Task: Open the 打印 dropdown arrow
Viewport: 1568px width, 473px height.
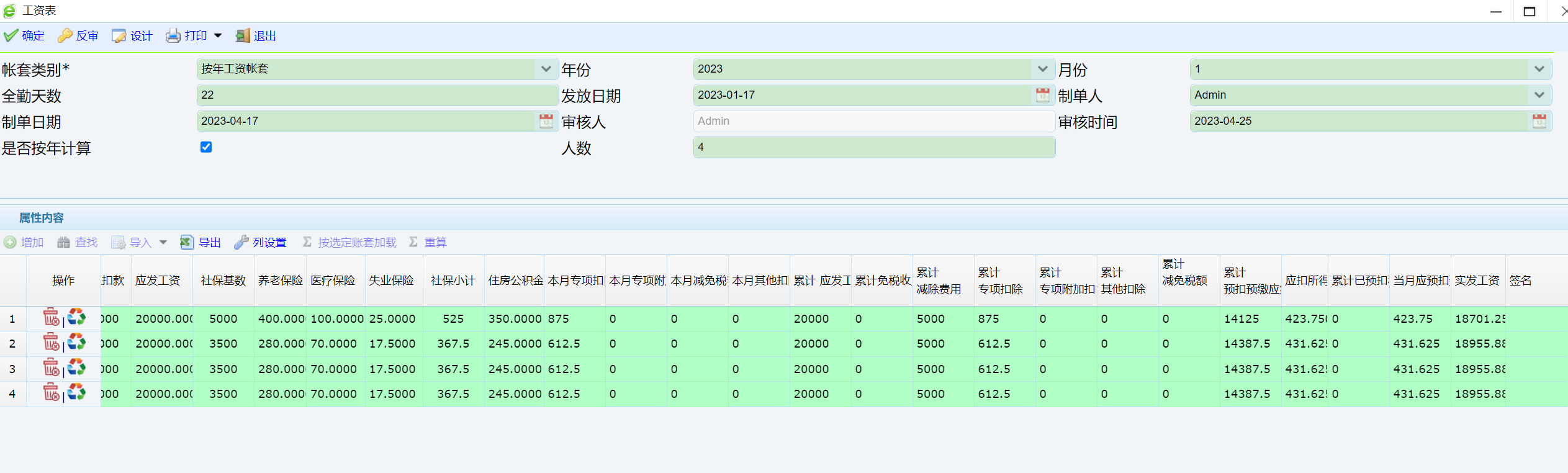Action: pos(218,36)
